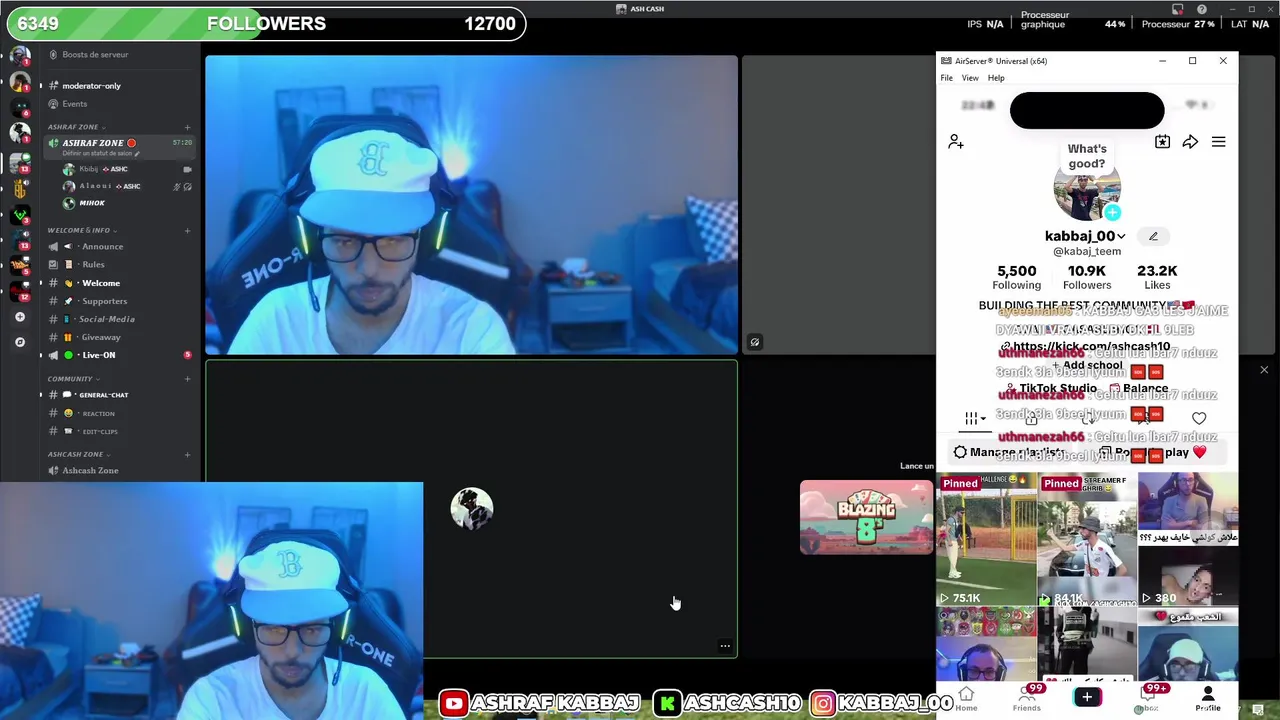This screenshot has width=1280, height=720.
Task: Click the Blazing 8s activity card
Action: point(866,517)
